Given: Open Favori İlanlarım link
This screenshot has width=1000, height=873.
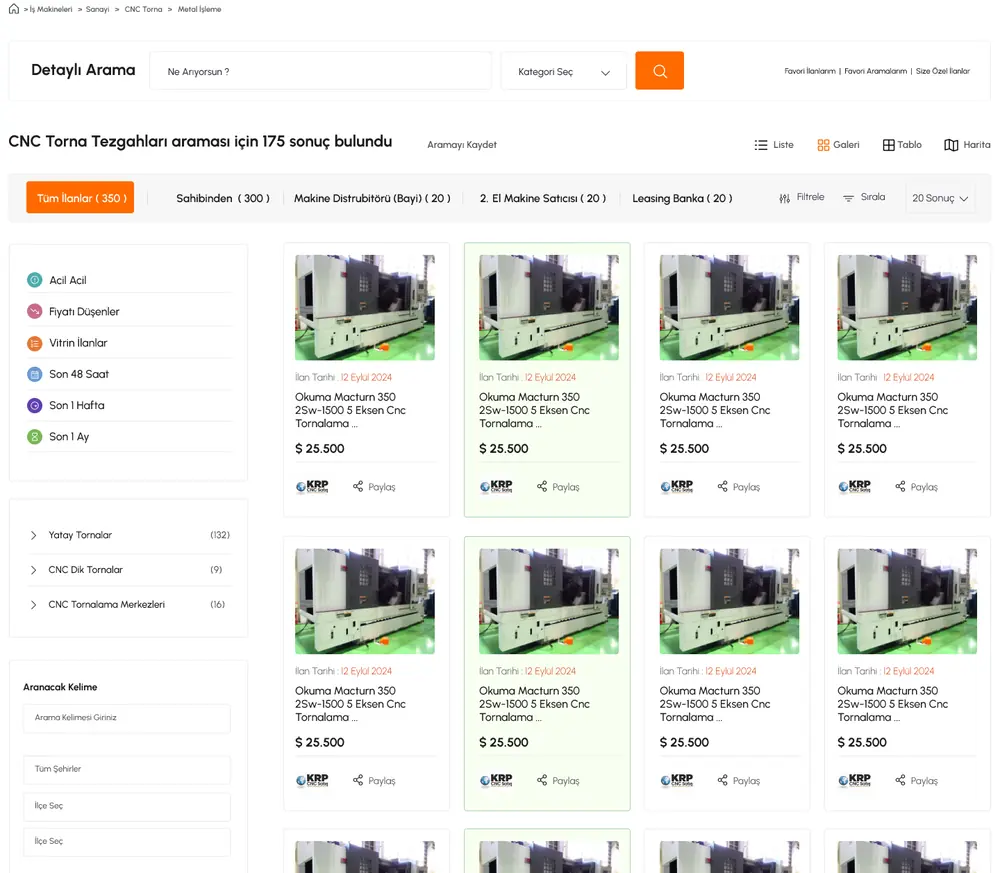Looking at the screenshot, I should click(810, 71).
